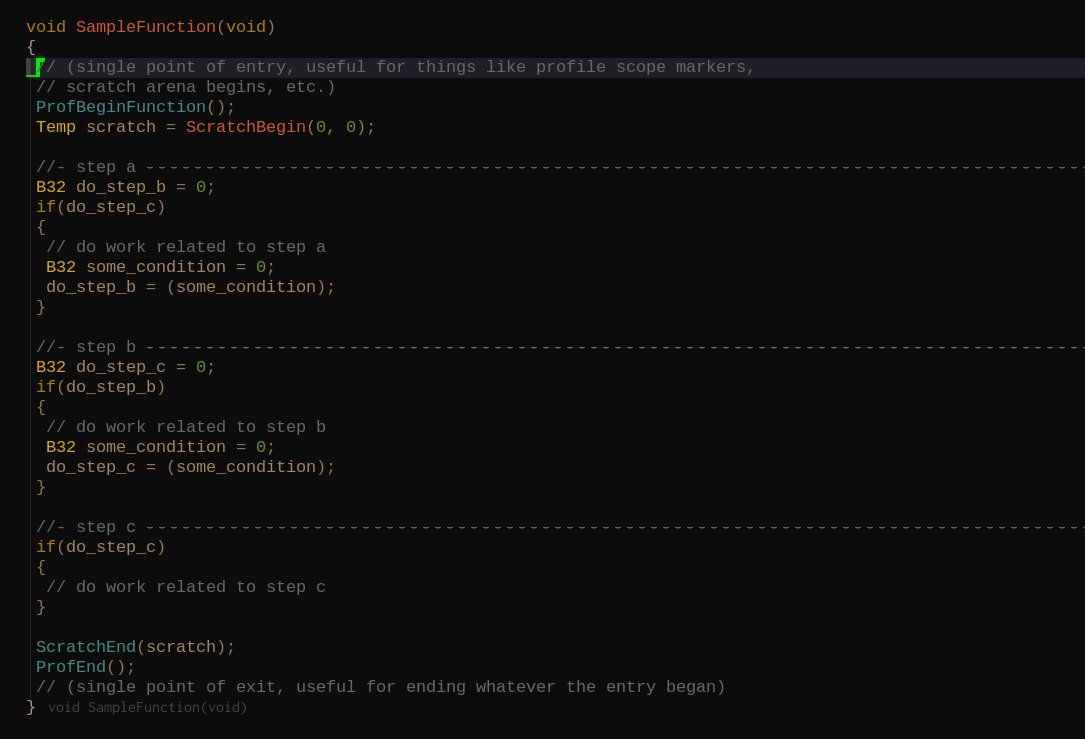Click the comment "// do work related to step b"
This screenshot has height=739, width=1085.
tap(185, 427)
